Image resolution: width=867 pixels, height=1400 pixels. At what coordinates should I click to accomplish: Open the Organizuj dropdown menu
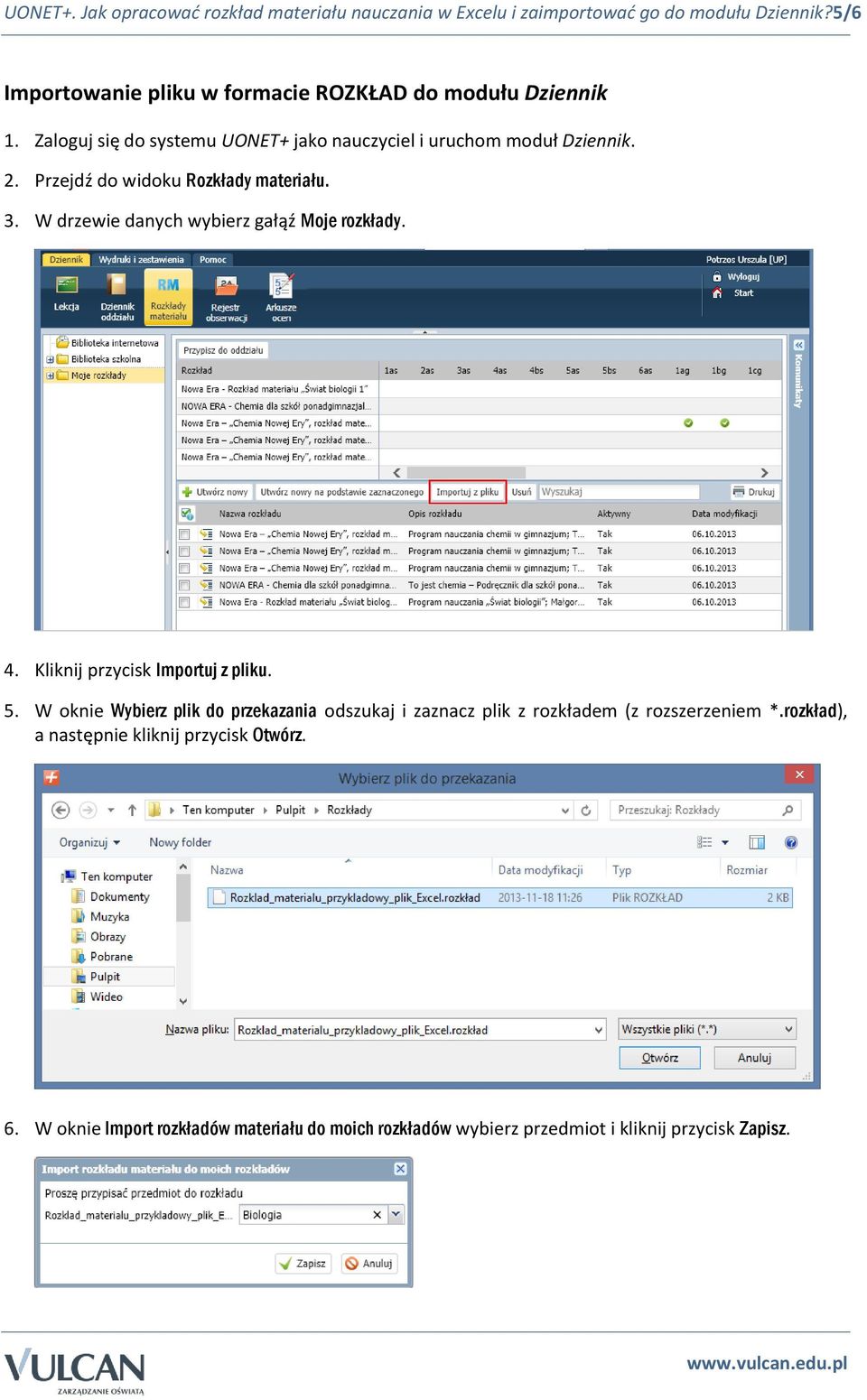click(x=90, y=842)
